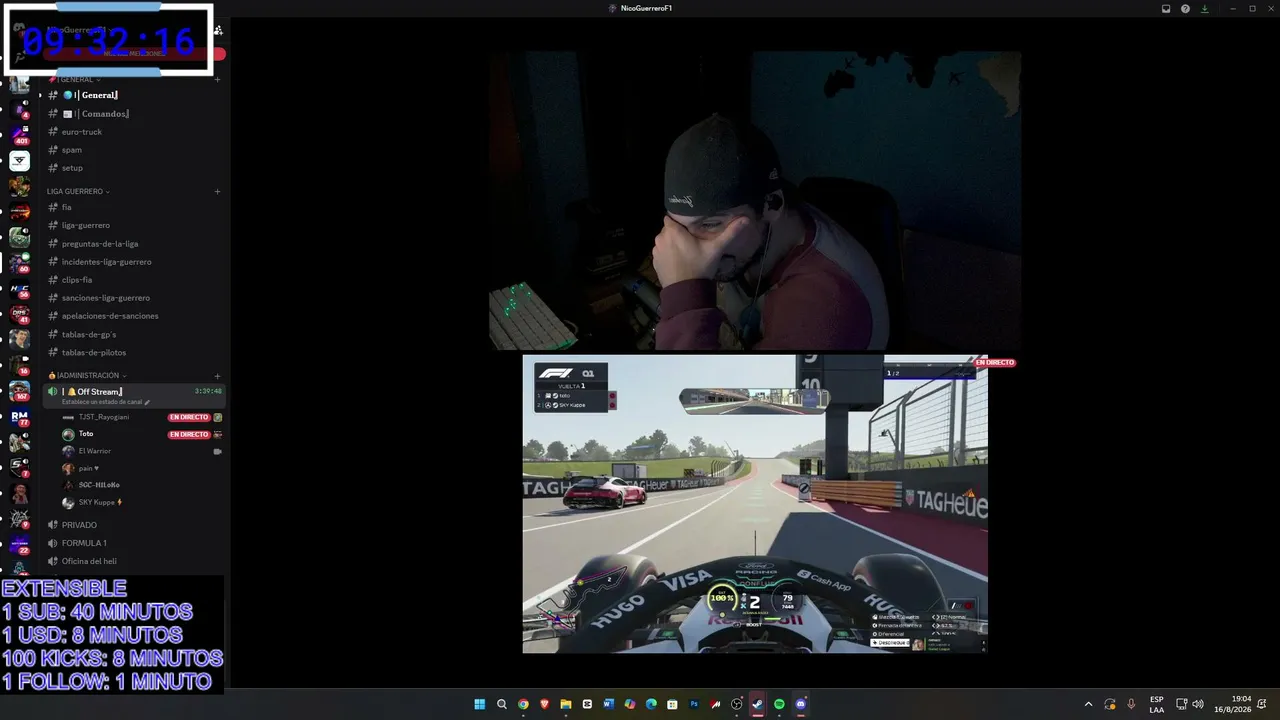Open the server with 41 notification badge
This screenshot has height=720, width=1280.
(19, 314)
